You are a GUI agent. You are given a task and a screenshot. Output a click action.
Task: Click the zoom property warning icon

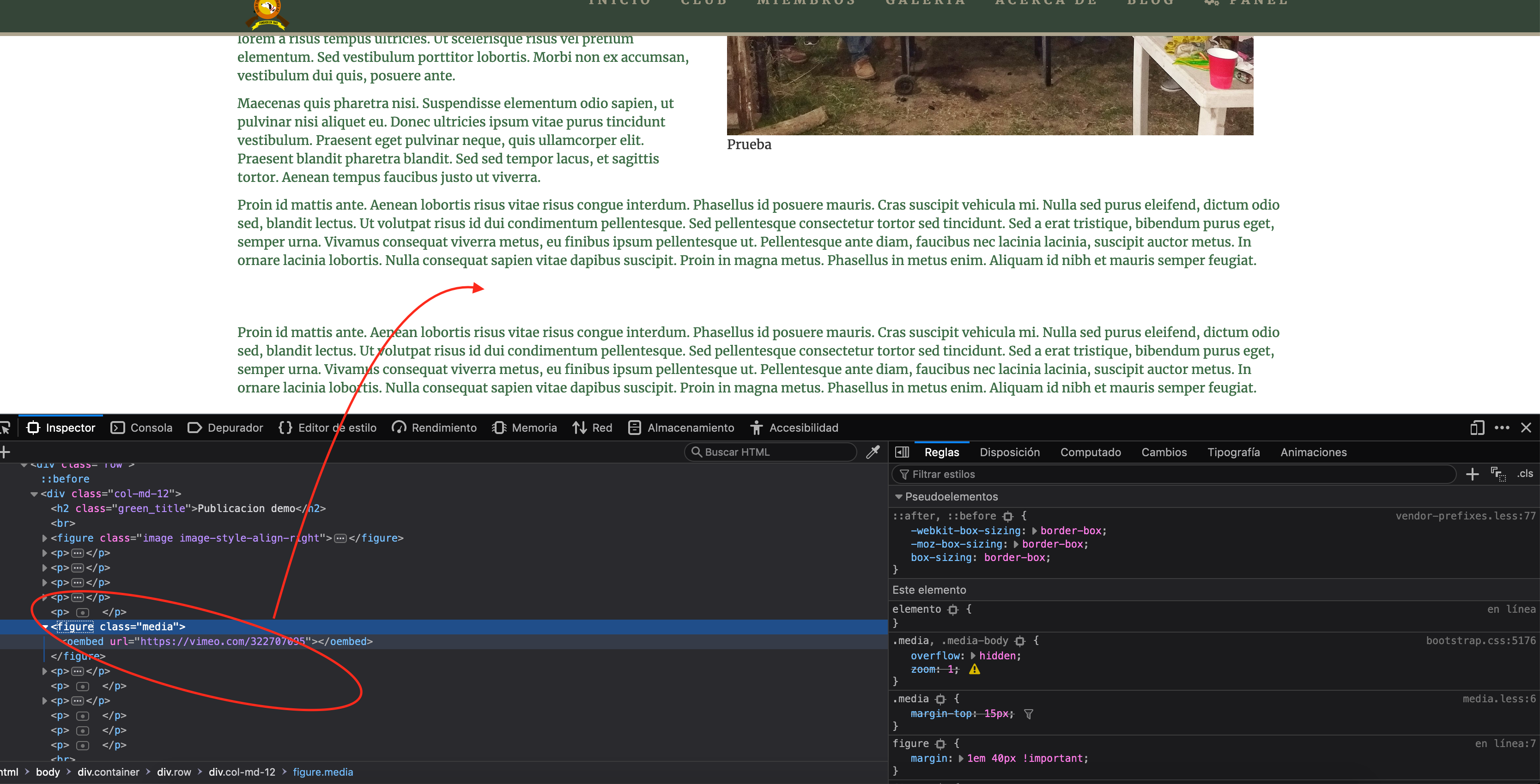point(975,669)
